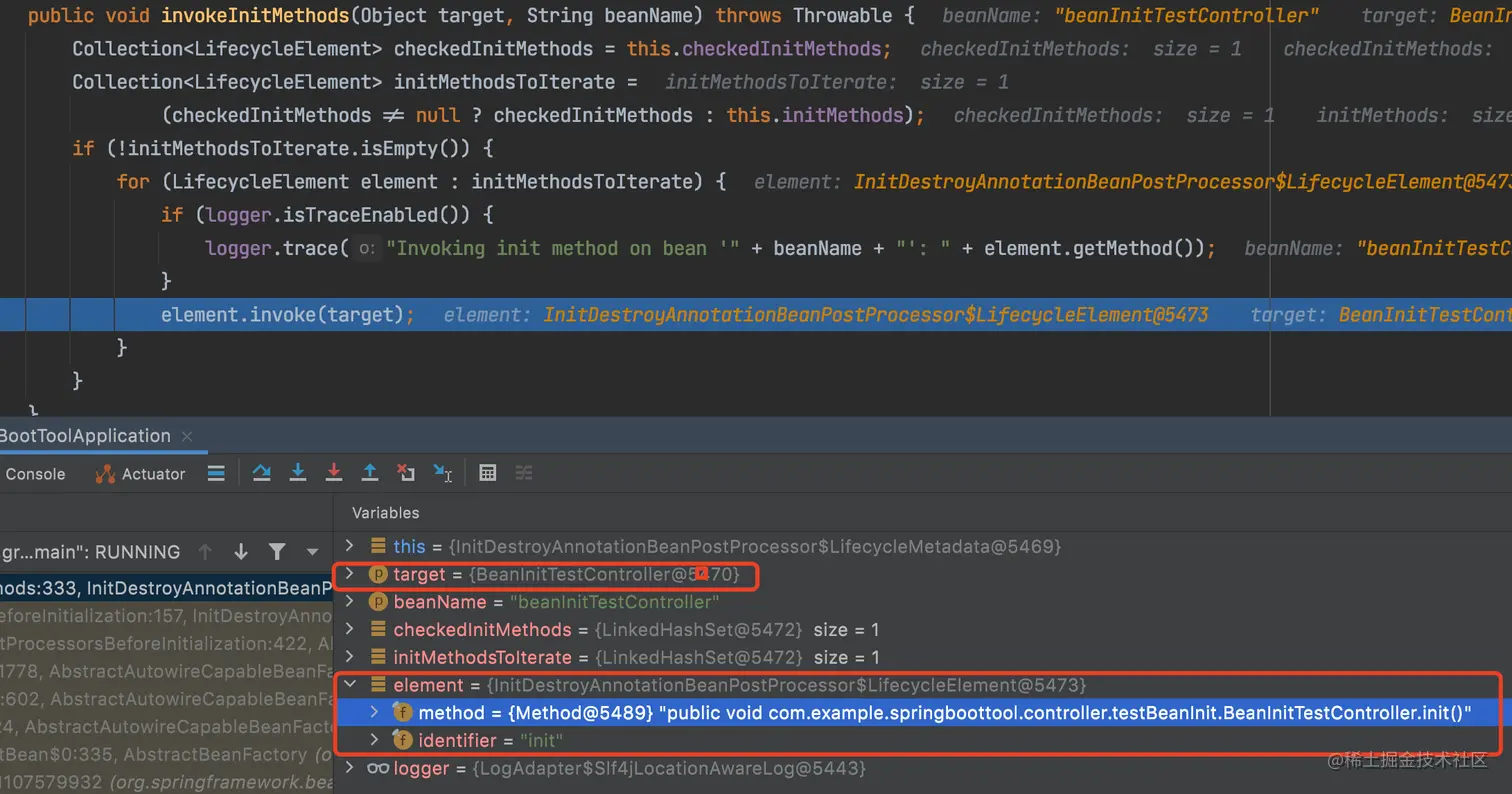
Task: Select the method = {Method@5489} row
Action: point(922,713)
